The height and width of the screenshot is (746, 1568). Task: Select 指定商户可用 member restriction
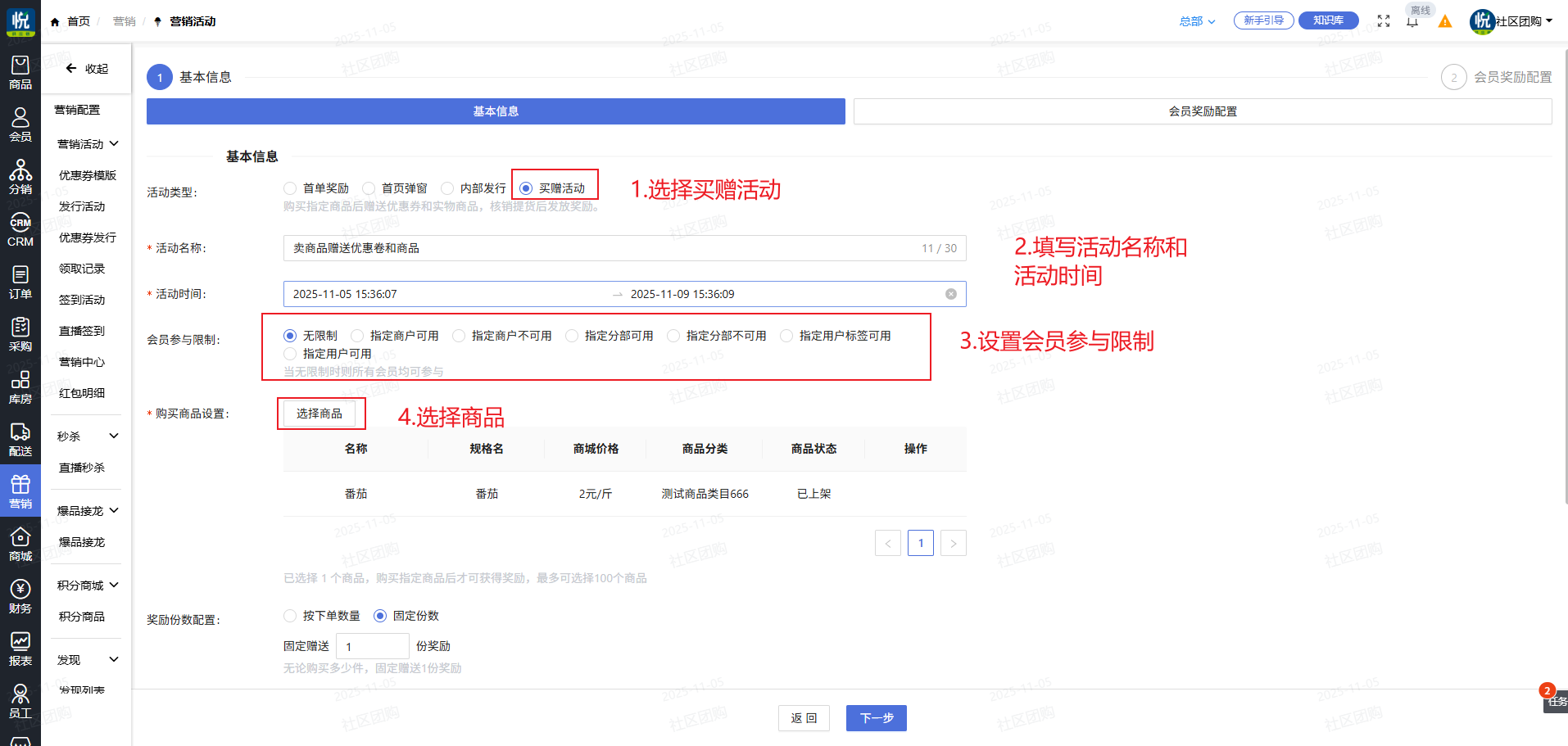[x=357, y=336]
